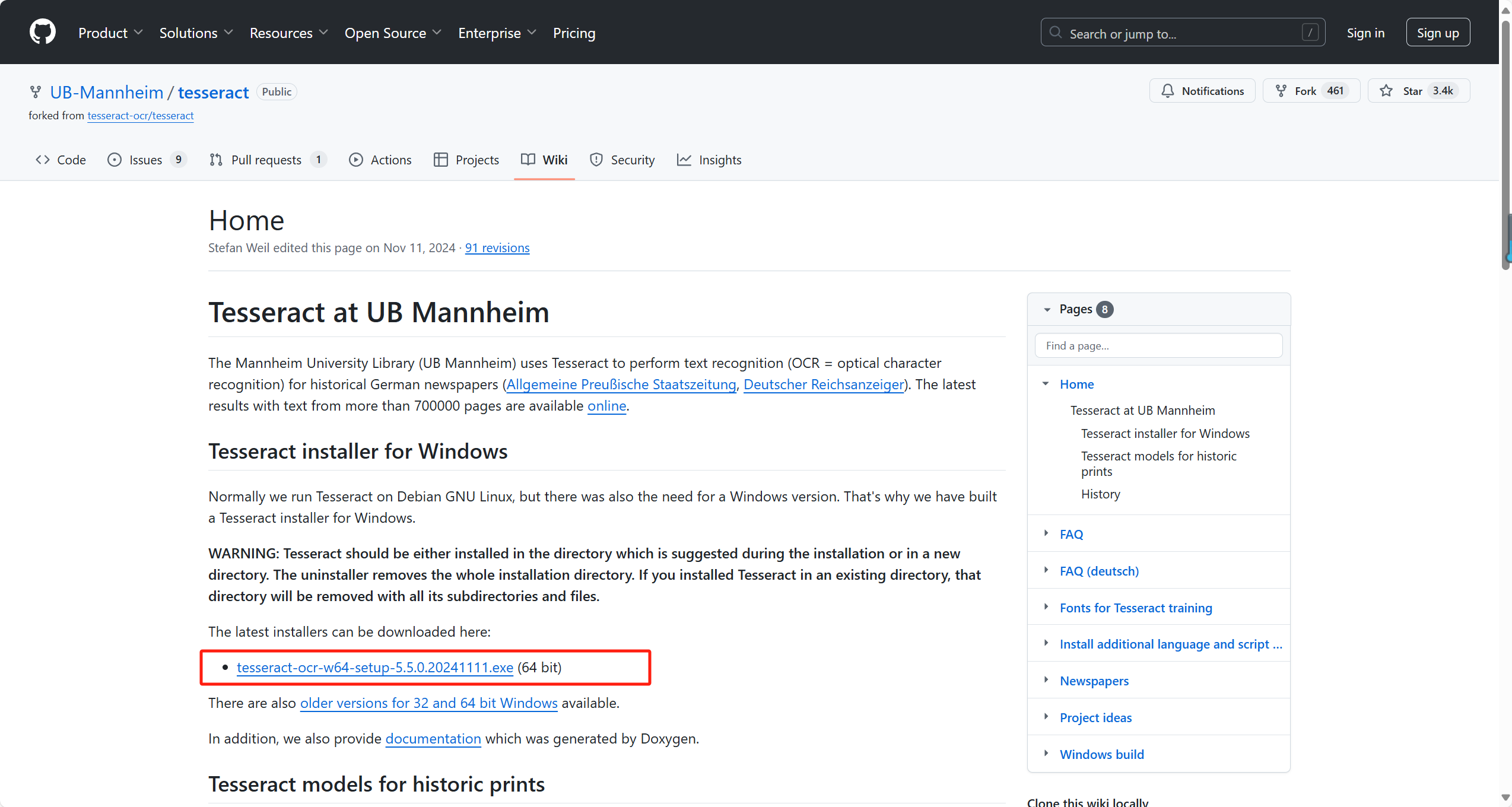Open the Issues tab icon
Viewport: 1512px width, 807px height.
(x=115, y=160)
